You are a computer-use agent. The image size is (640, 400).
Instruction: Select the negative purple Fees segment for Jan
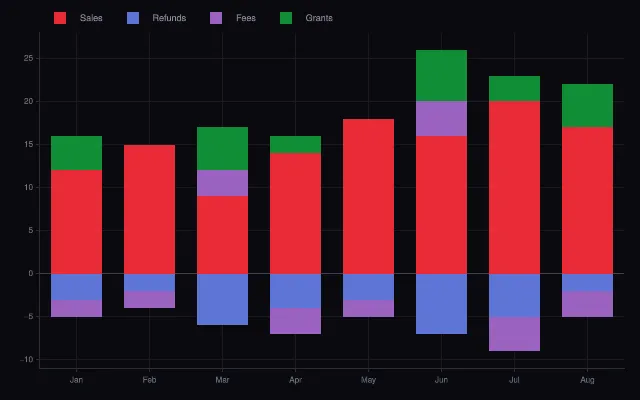point(76,308)
